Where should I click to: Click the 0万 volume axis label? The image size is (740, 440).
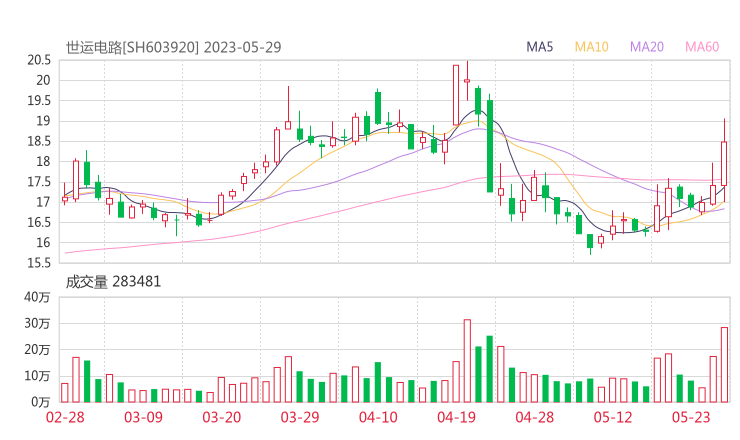41,402
